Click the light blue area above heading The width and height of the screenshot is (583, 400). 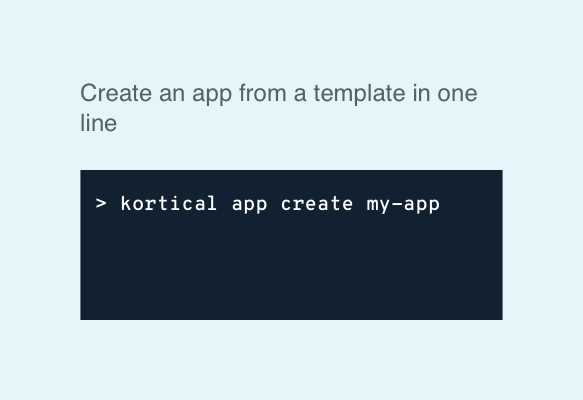coord(291,37)
